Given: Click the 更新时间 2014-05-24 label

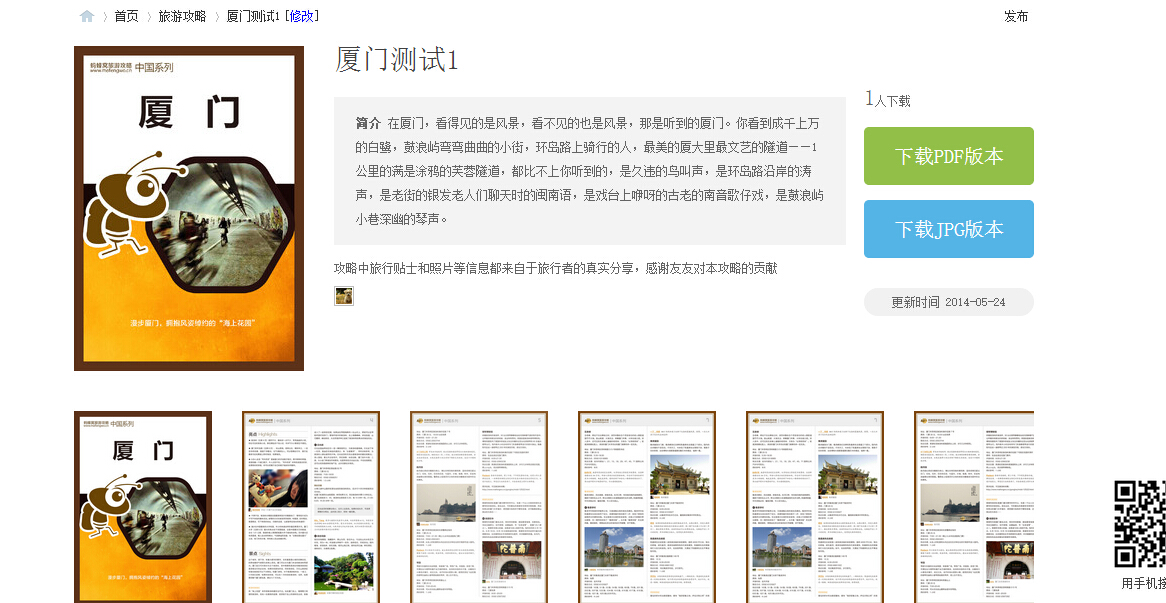Looking at the screenshot, I should (x=949, y=302).
